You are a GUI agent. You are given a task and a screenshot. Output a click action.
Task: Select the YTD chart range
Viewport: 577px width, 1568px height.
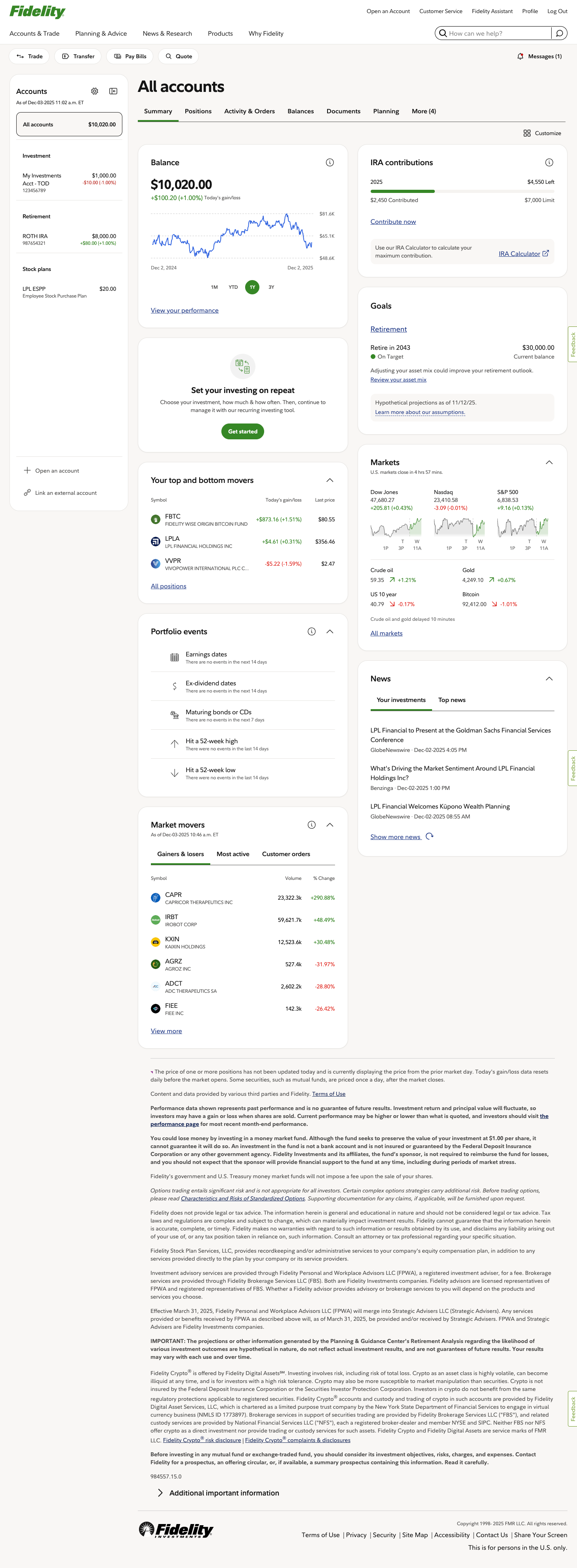pos(233,287)
